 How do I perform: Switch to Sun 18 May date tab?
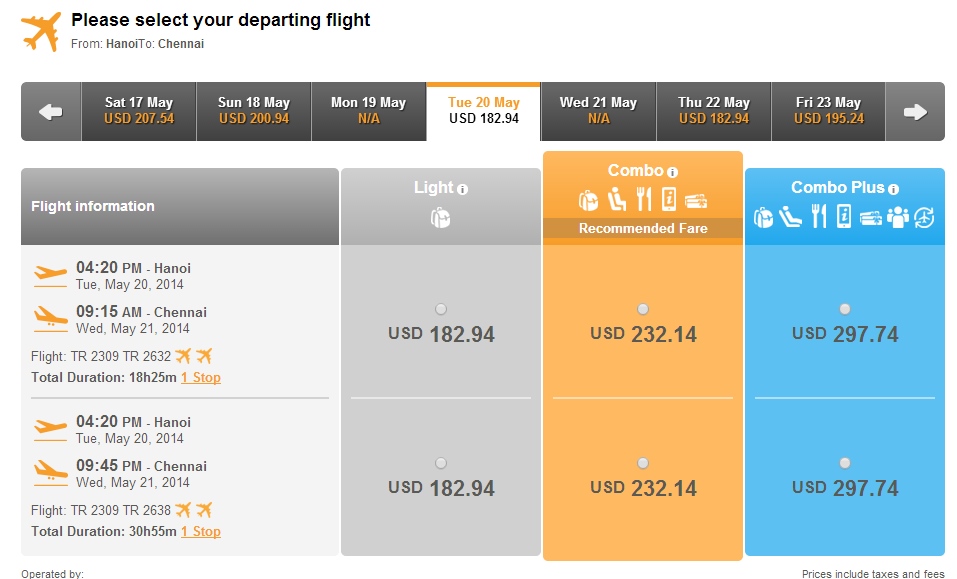coord(254,112)
